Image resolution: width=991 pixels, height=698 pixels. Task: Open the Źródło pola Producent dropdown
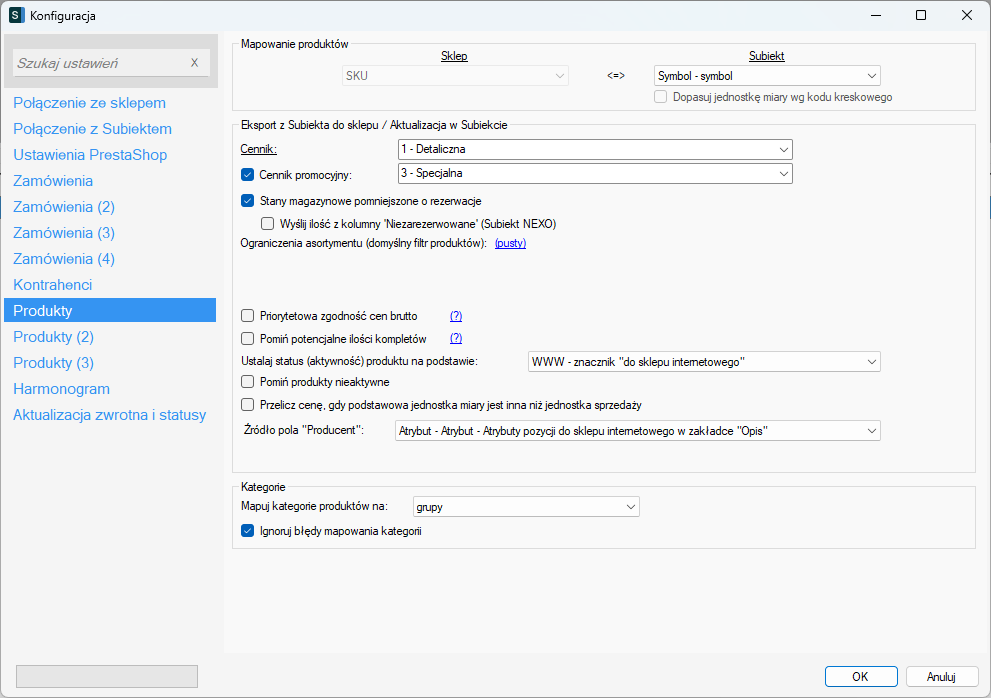tap(637, 431)
